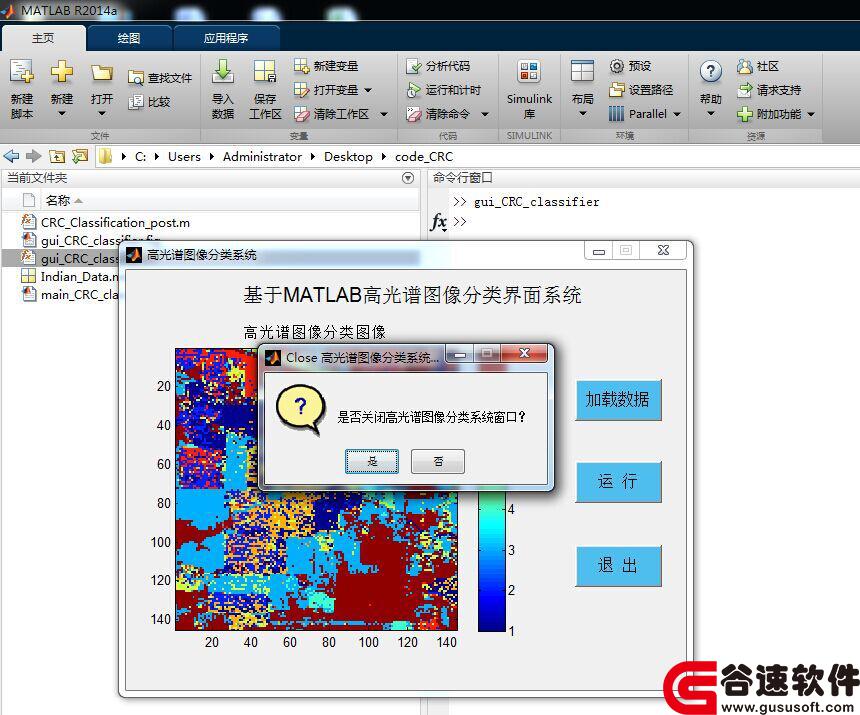This screenshot has height=715, width=860.
Task: Click Import Data icon
Action: coord(223,72)
